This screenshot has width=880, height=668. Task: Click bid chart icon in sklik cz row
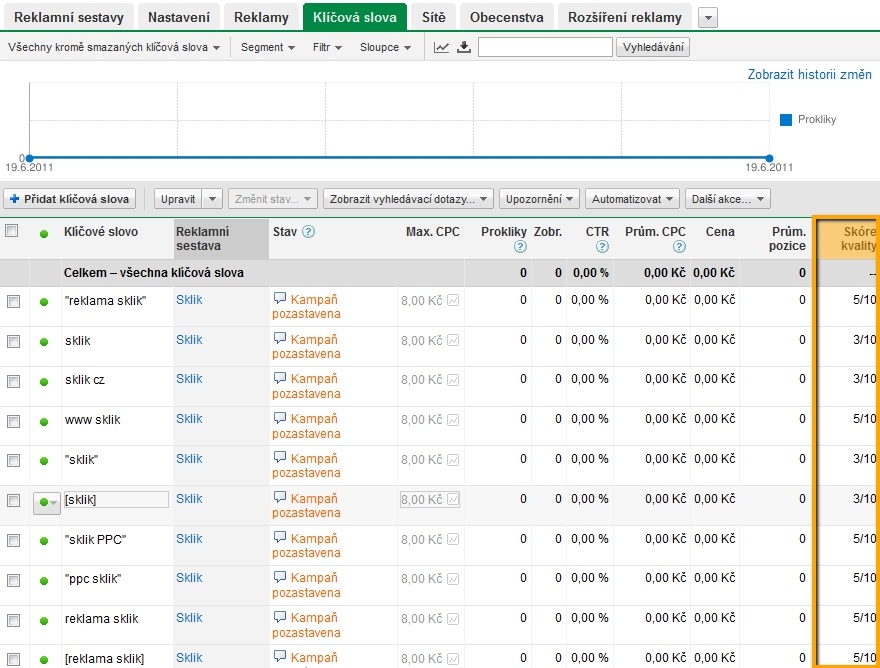click(453, 380)
